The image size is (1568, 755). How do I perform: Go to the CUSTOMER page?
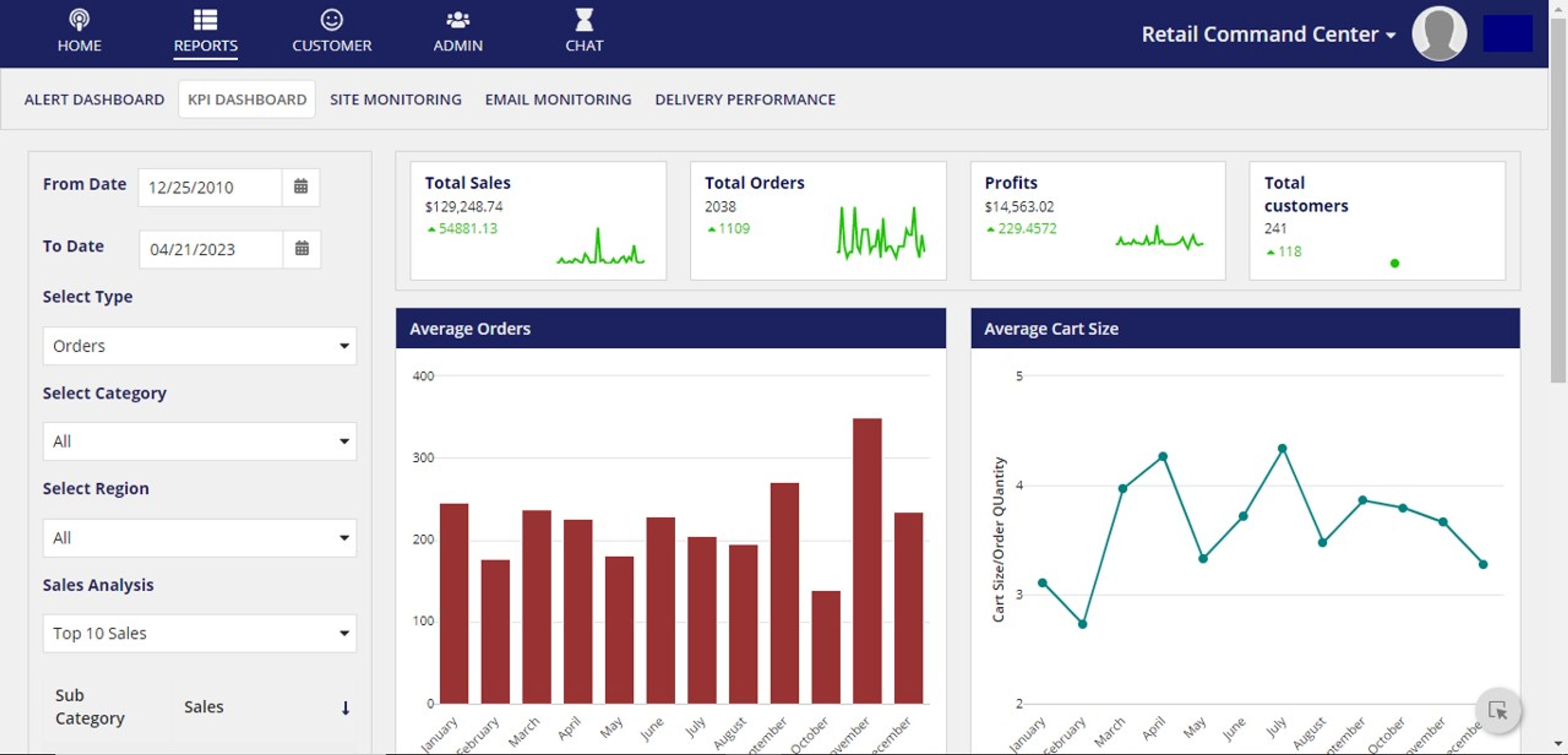tap(332, 31)
